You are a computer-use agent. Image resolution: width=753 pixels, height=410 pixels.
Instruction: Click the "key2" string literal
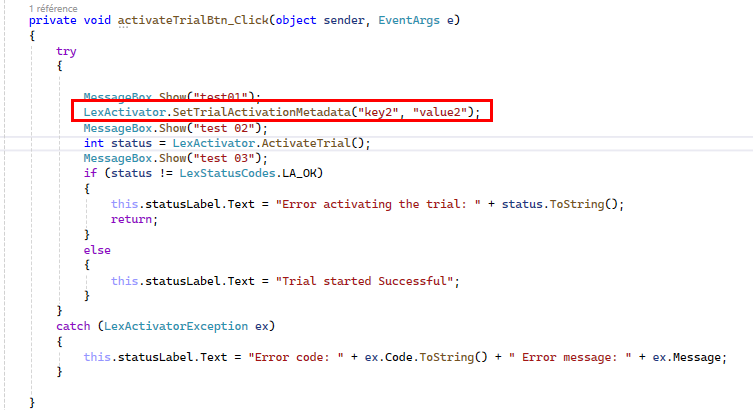[378, 112]
